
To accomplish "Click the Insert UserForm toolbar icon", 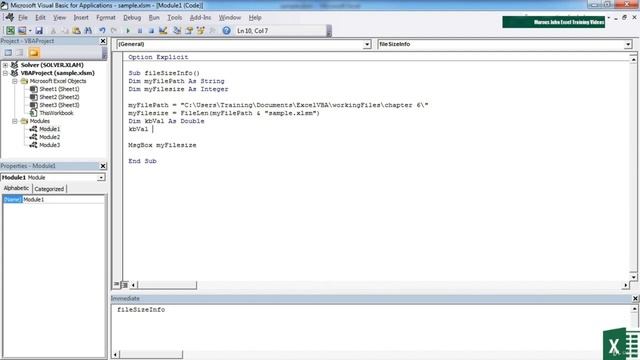I will (x=22, y=31).
